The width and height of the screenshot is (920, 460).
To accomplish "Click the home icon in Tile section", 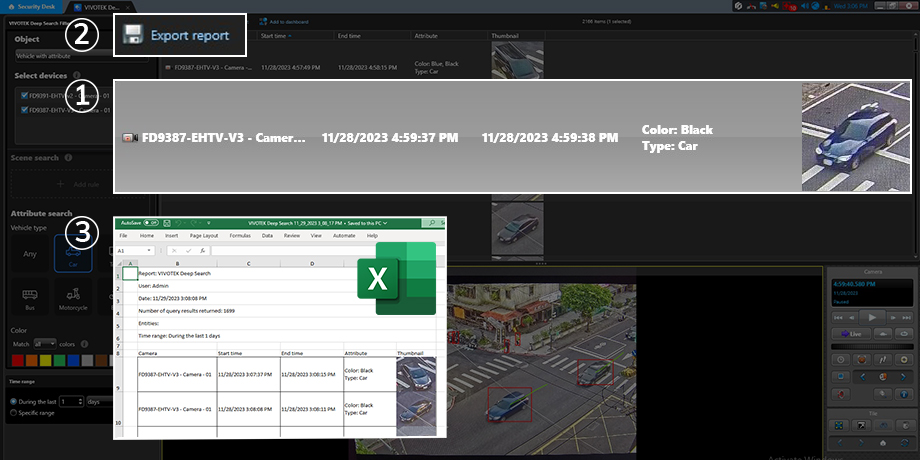I will point(884,442).
